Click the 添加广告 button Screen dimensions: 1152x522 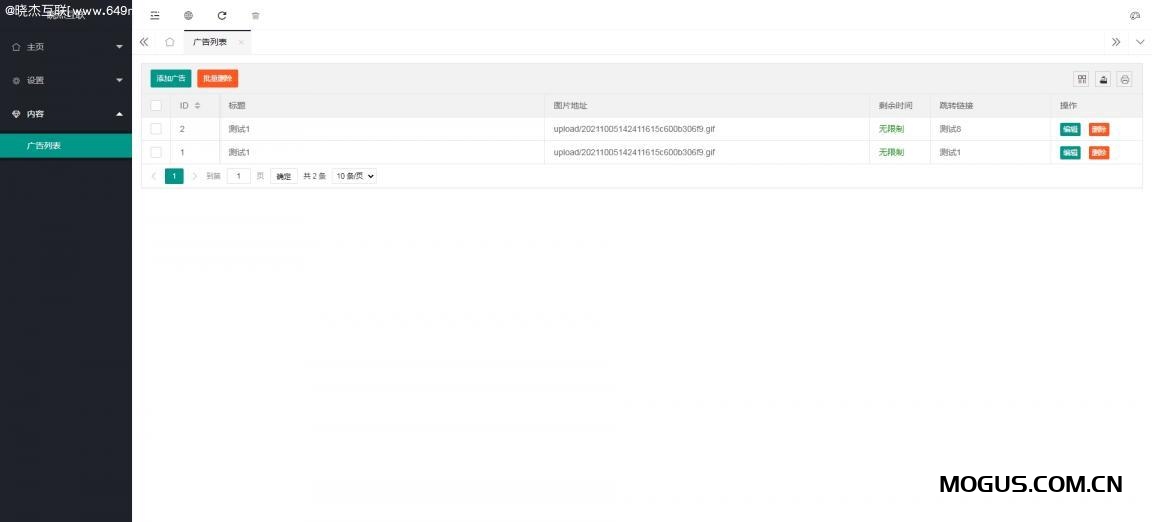pyautogui.click(x=171, y=78)
